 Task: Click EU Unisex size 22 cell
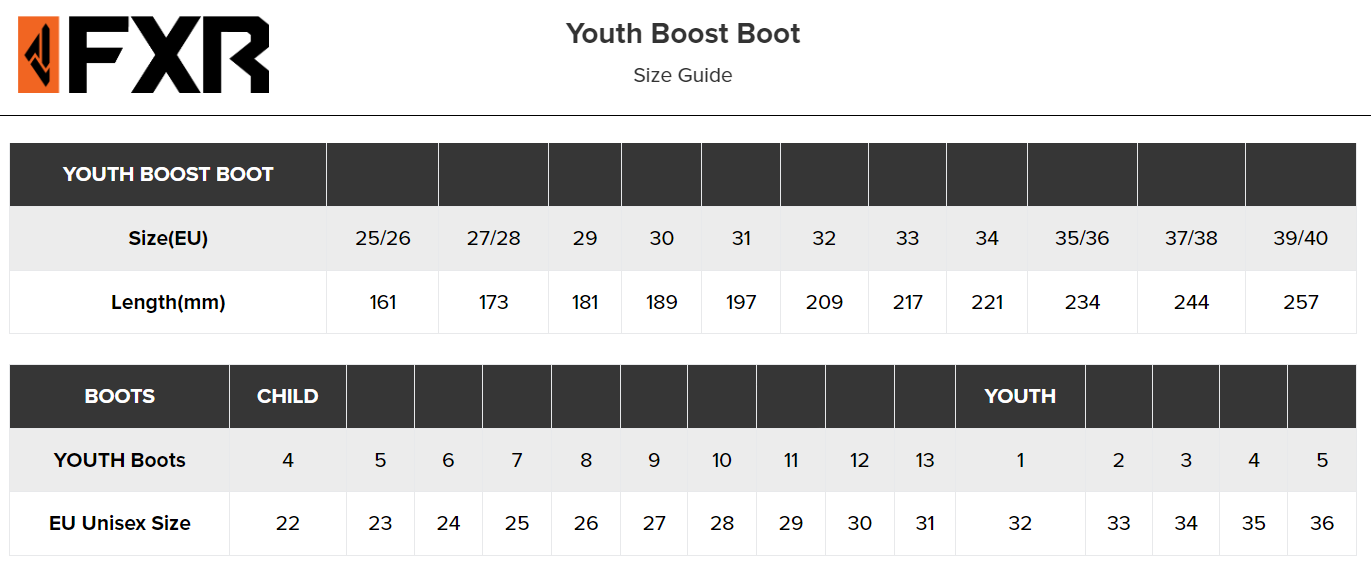[288, 523]
